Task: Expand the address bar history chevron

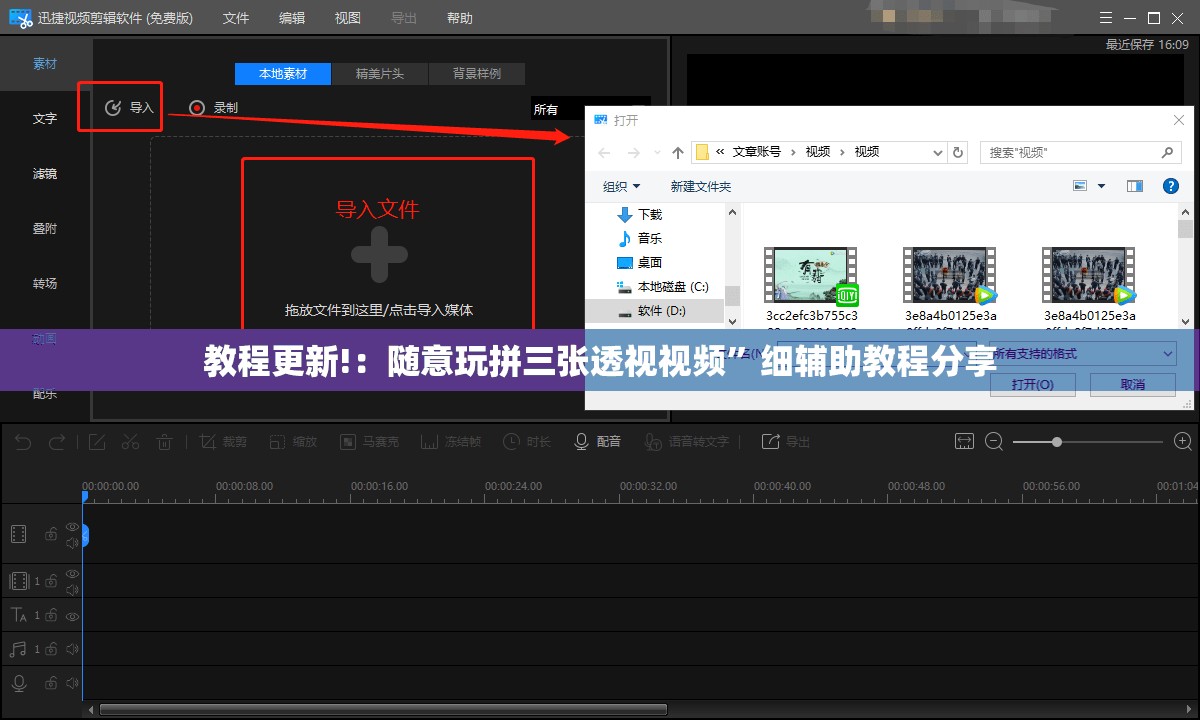Action: [937, 152]
